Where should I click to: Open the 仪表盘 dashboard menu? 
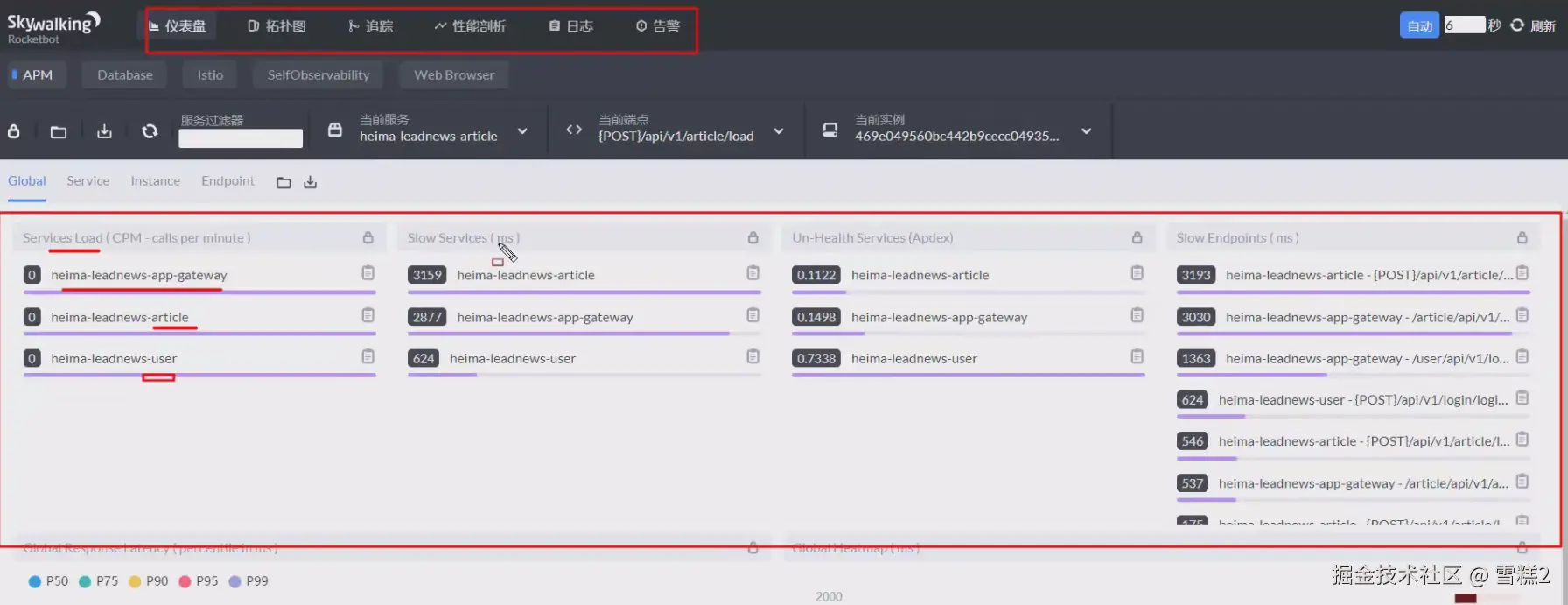click(x=178, y=26)
